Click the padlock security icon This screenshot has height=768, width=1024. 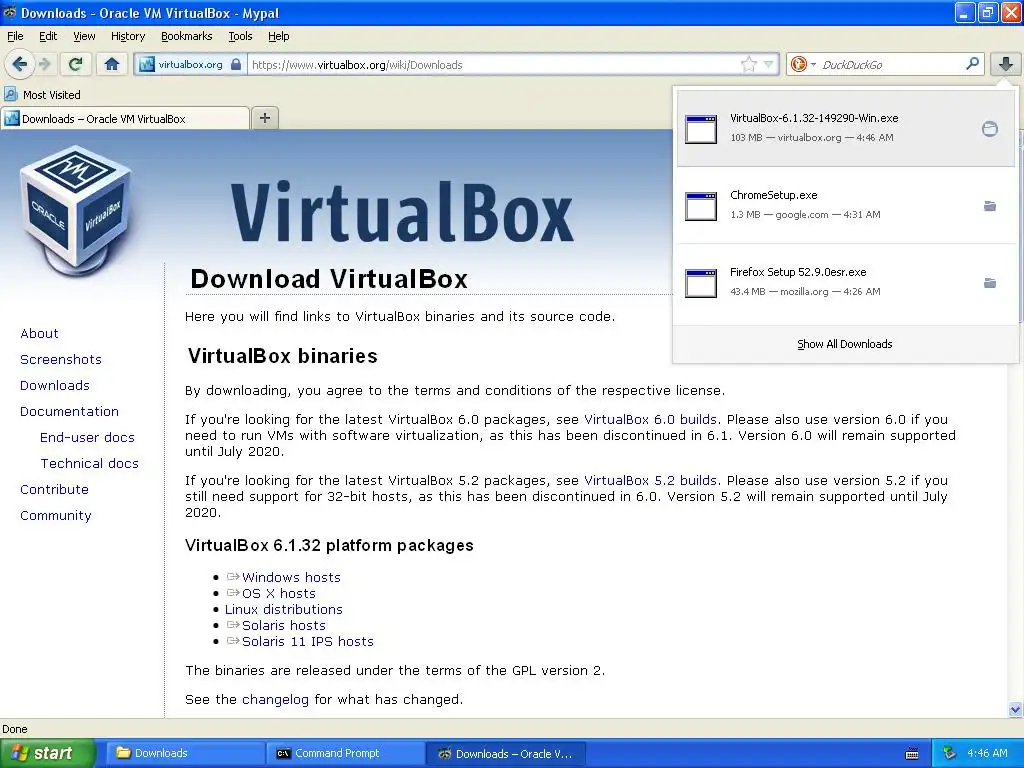click(x=236, y=64)
